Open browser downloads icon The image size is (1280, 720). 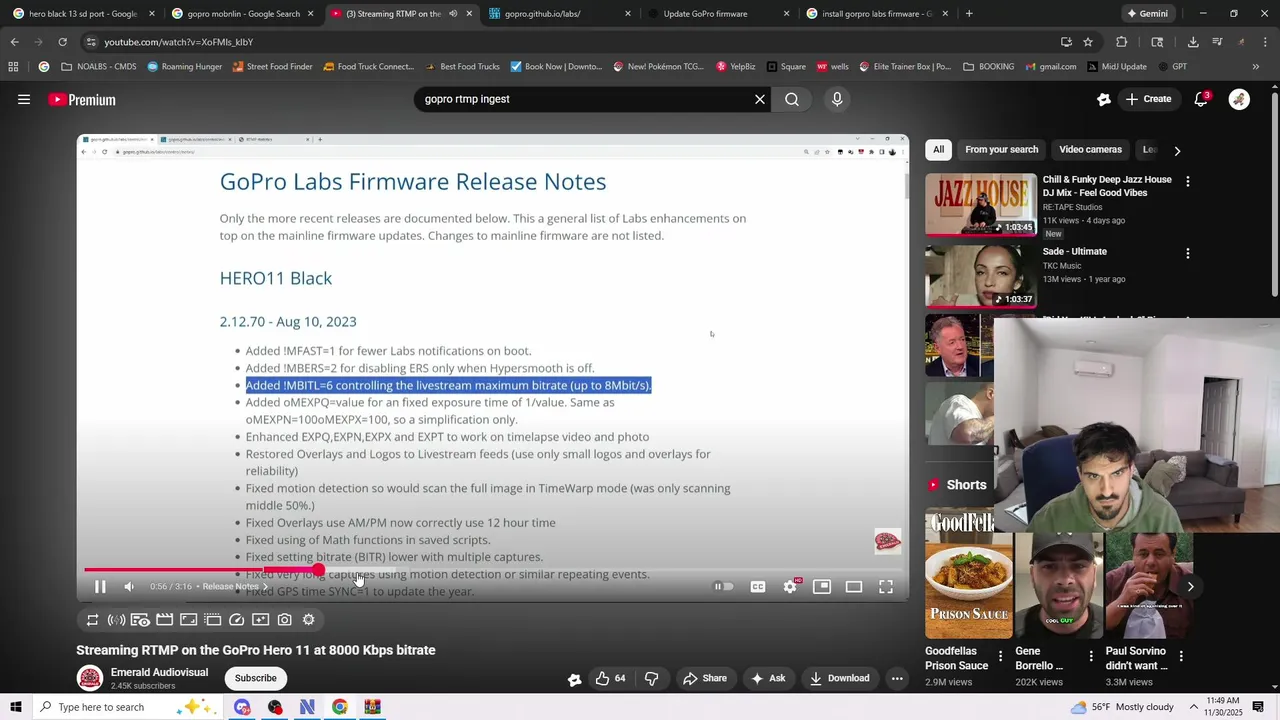(1193, 42)
